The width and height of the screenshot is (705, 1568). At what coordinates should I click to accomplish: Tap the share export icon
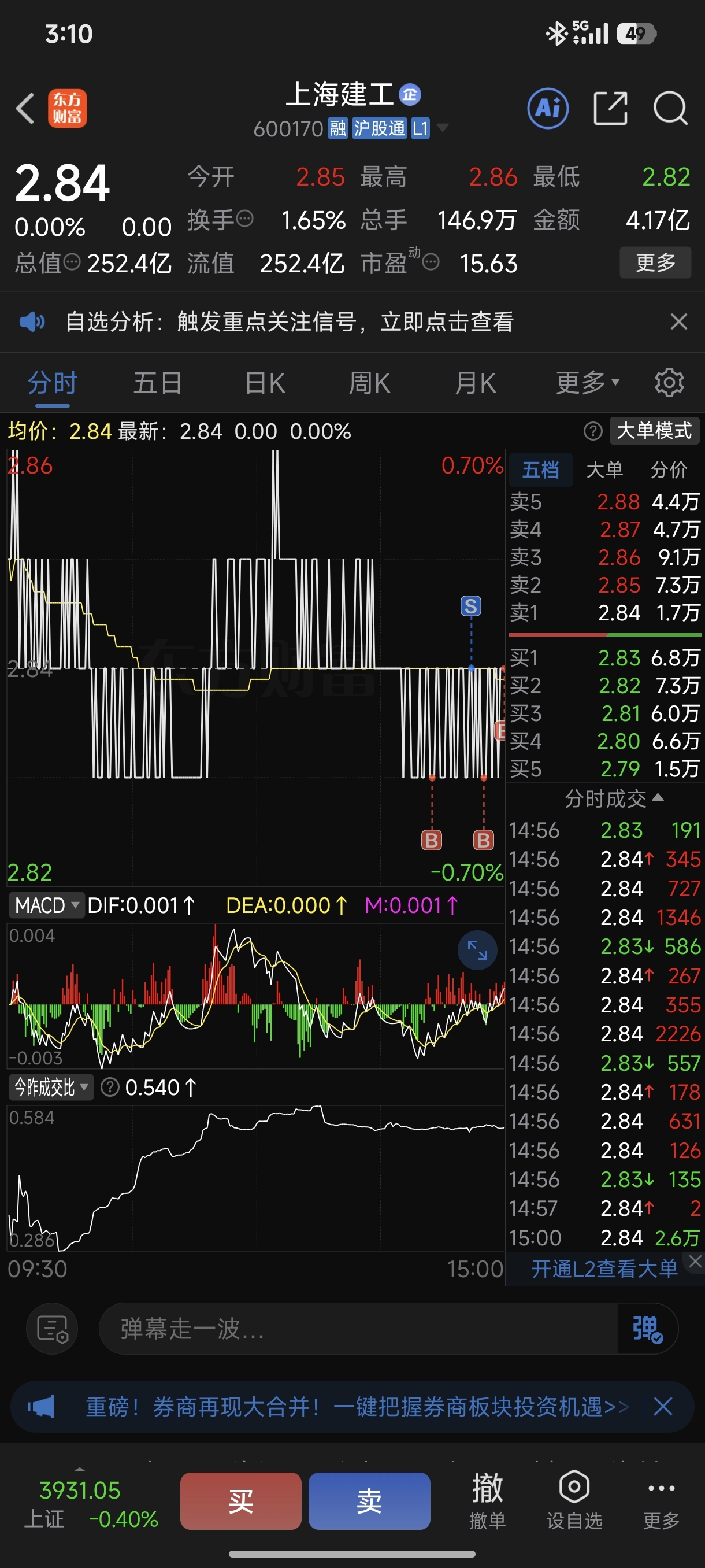pos(610,109)
